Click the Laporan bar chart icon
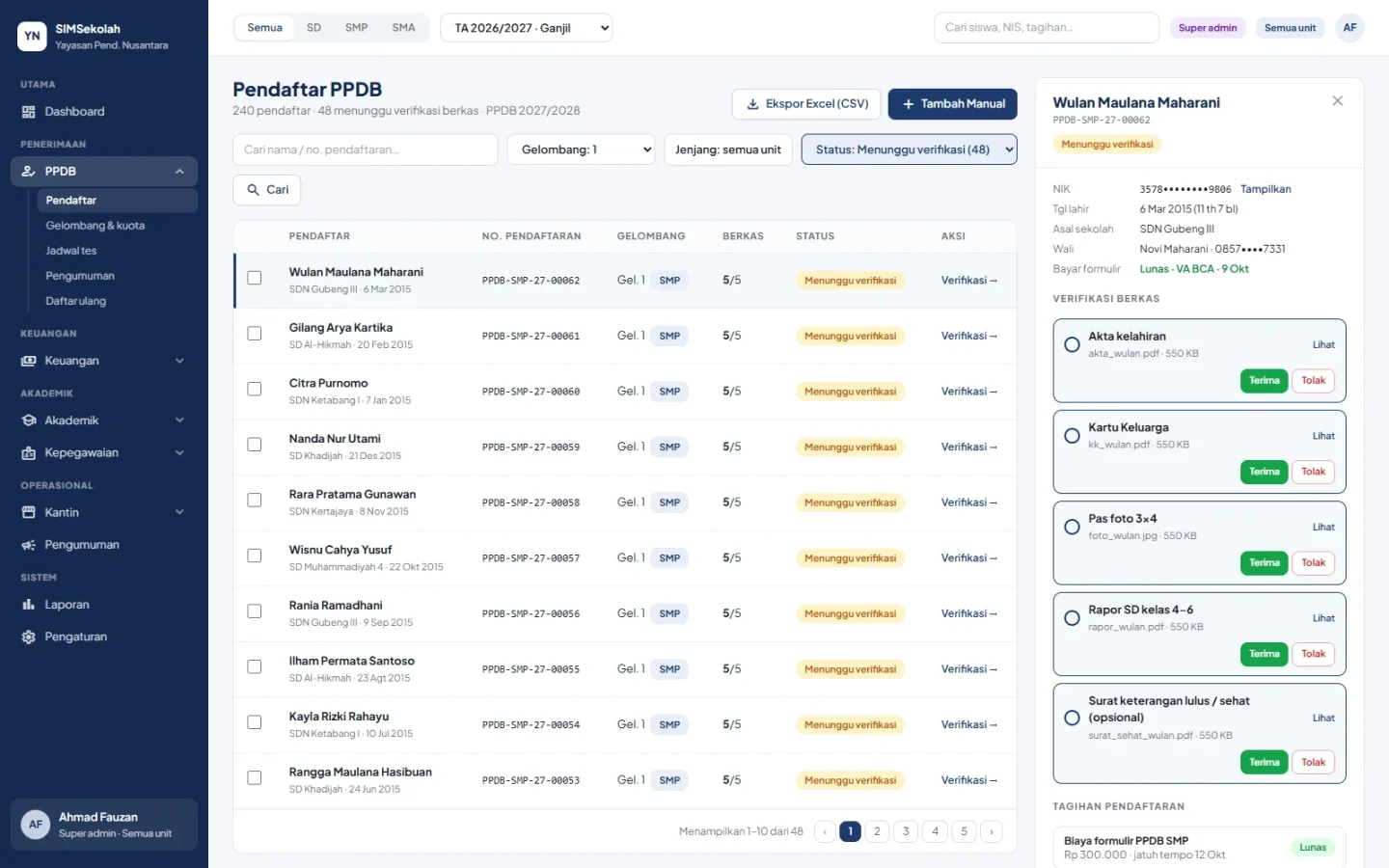The image size is (1389, 868). click(x=29, y=605)
